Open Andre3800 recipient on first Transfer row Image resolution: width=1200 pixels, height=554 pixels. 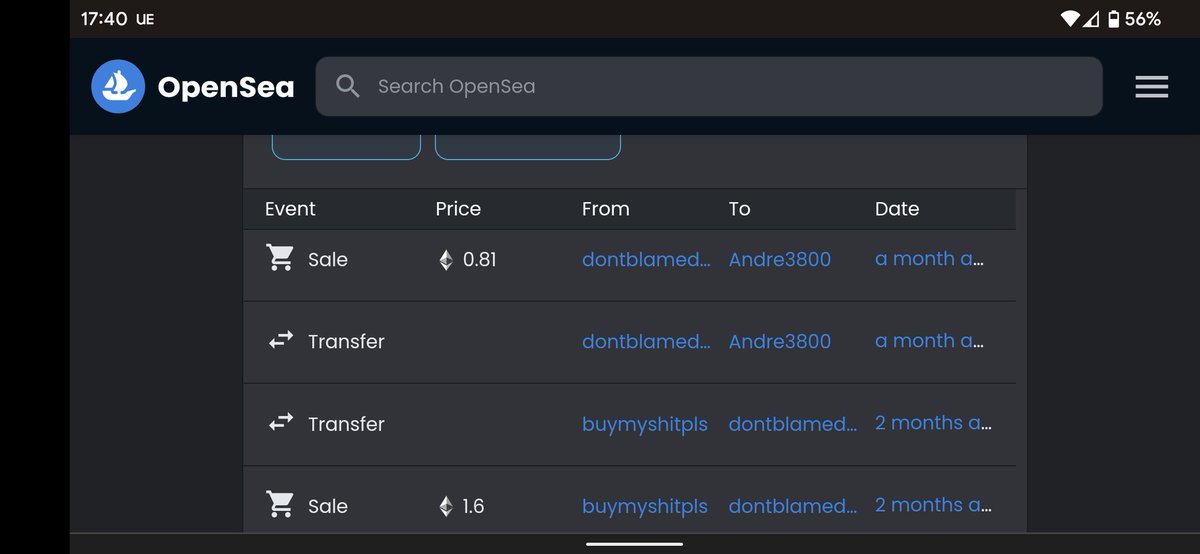(x=780, y=341)
